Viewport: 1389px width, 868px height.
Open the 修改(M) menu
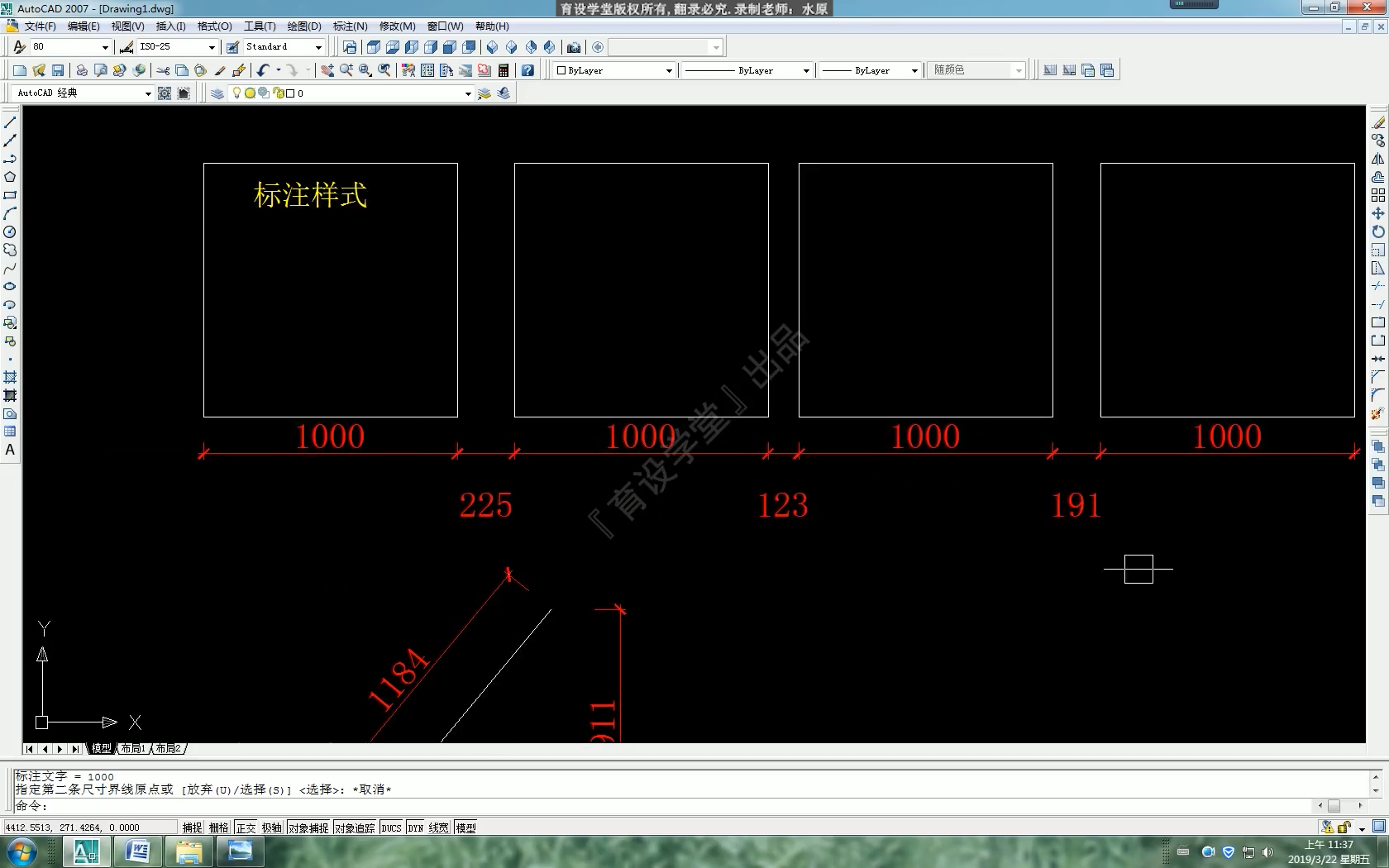(398, 26)
